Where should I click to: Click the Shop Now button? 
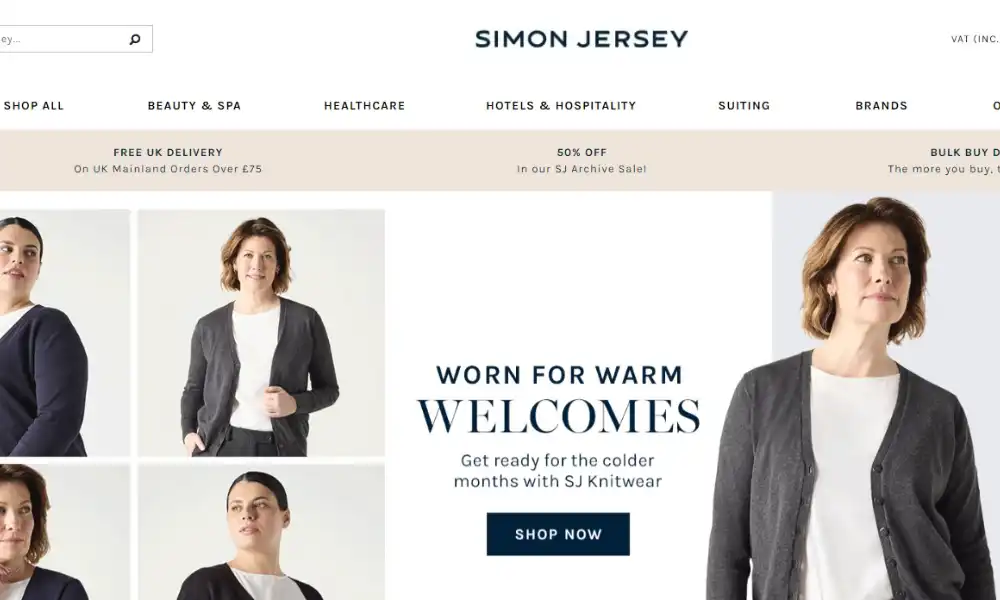point(558,534)
